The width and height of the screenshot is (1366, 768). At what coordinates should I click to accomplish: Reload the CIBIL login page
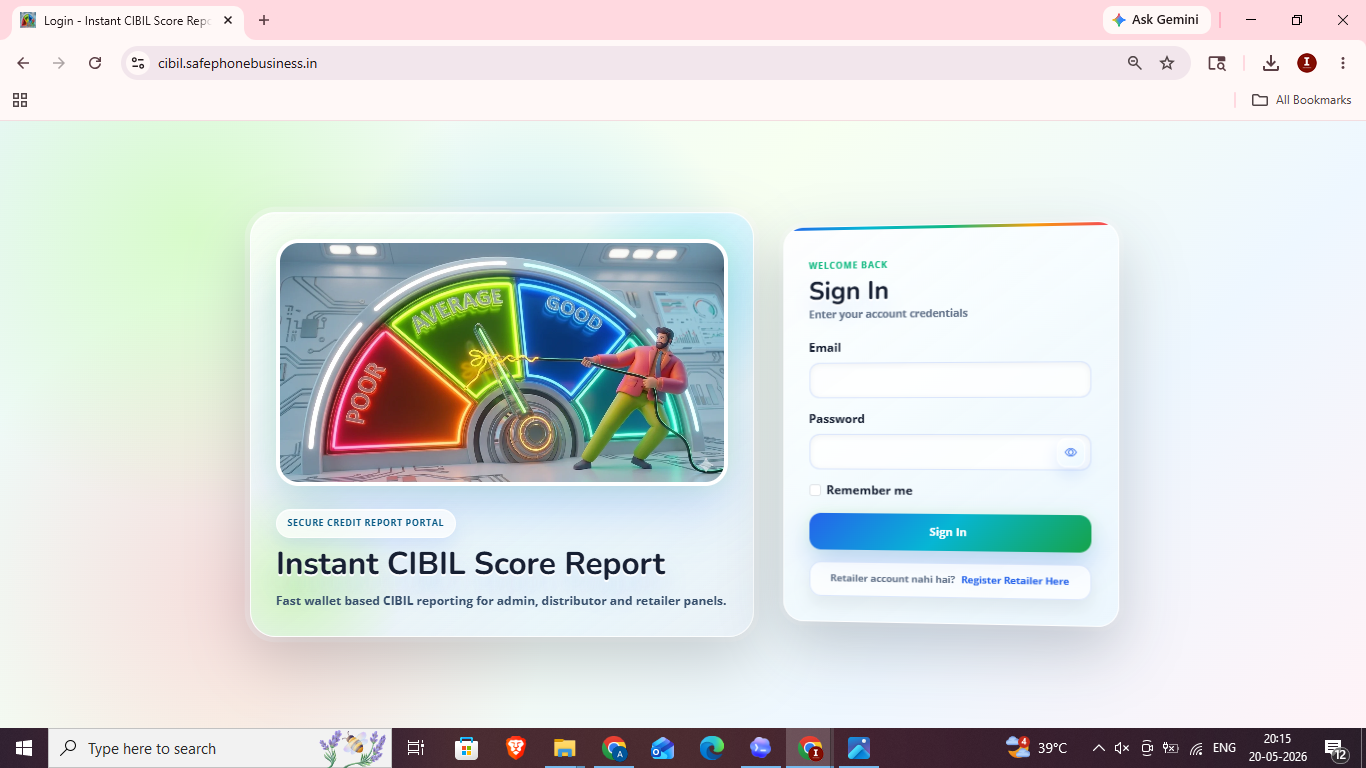(x=95, y=63)
